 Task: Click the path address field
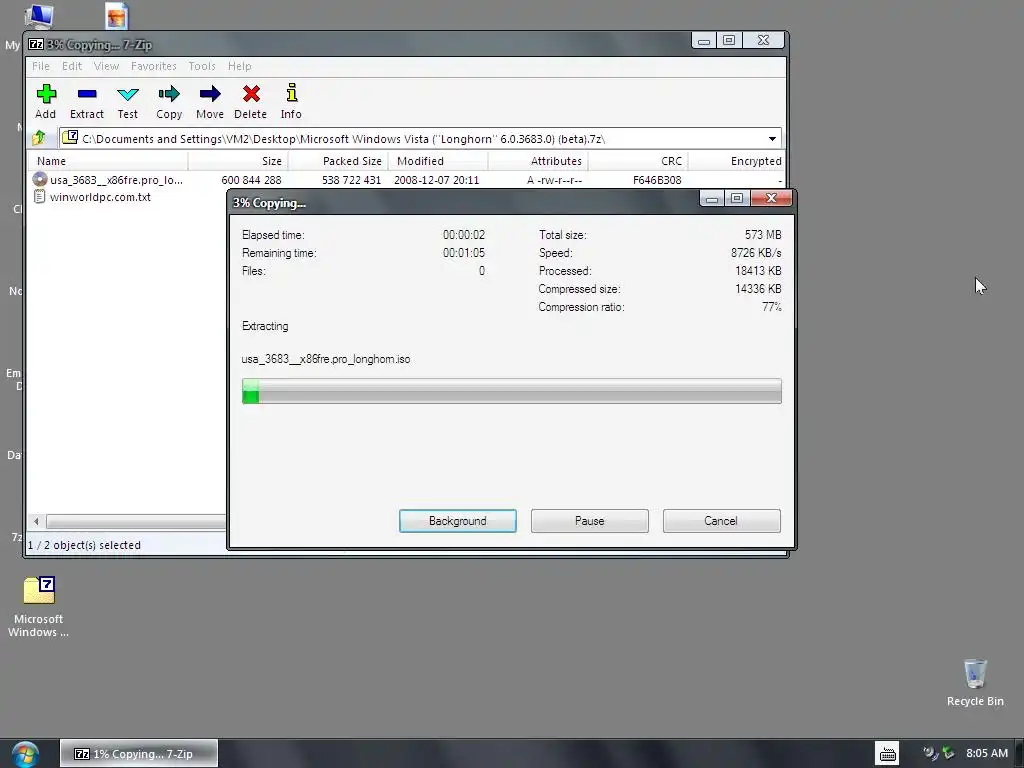418,138
